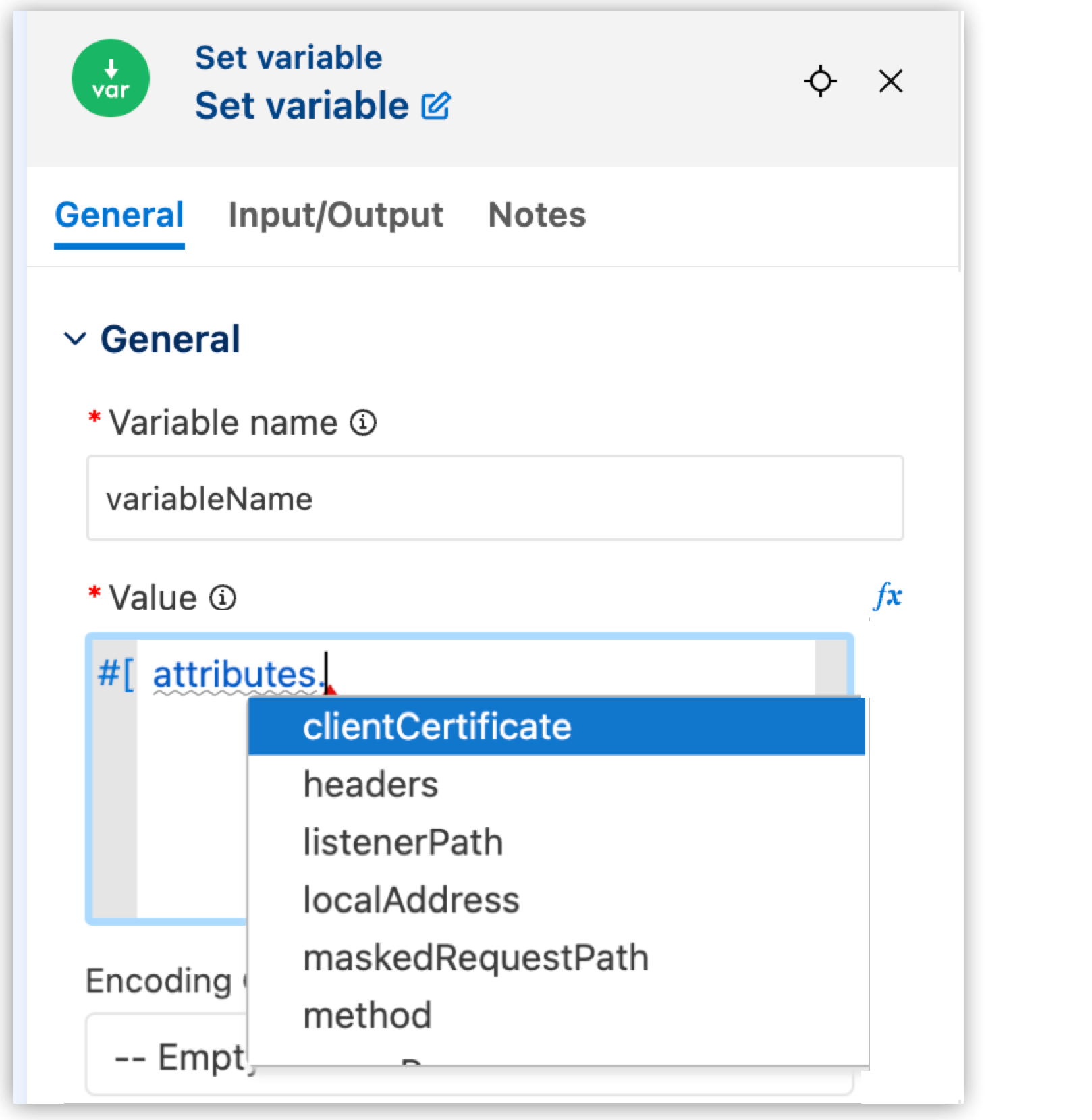Show info for Variable name field
Screen dimensions: 1092x1120
363,423
